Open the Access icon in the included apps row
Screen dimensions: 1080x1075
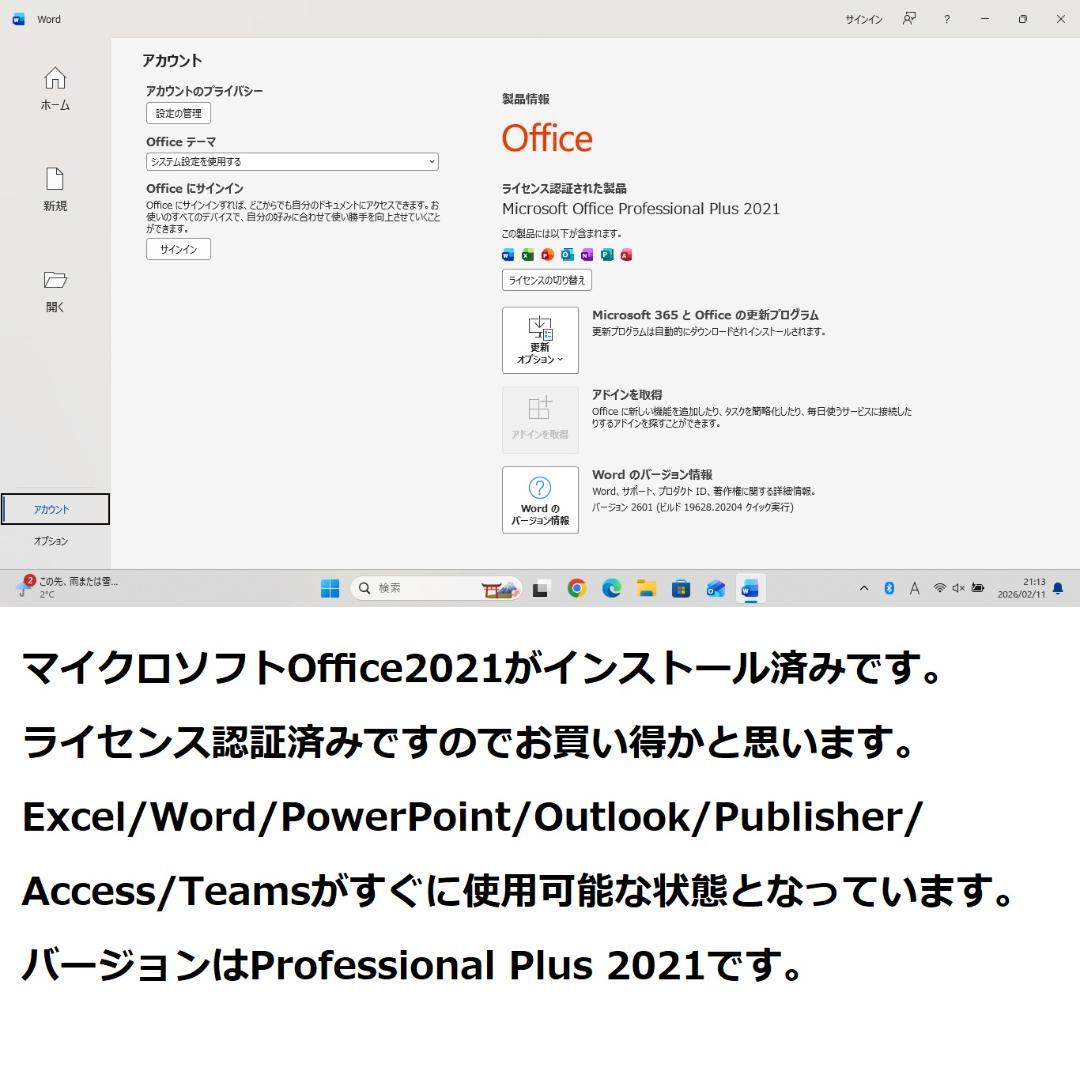pyautogui.click(x=626, y=255)
